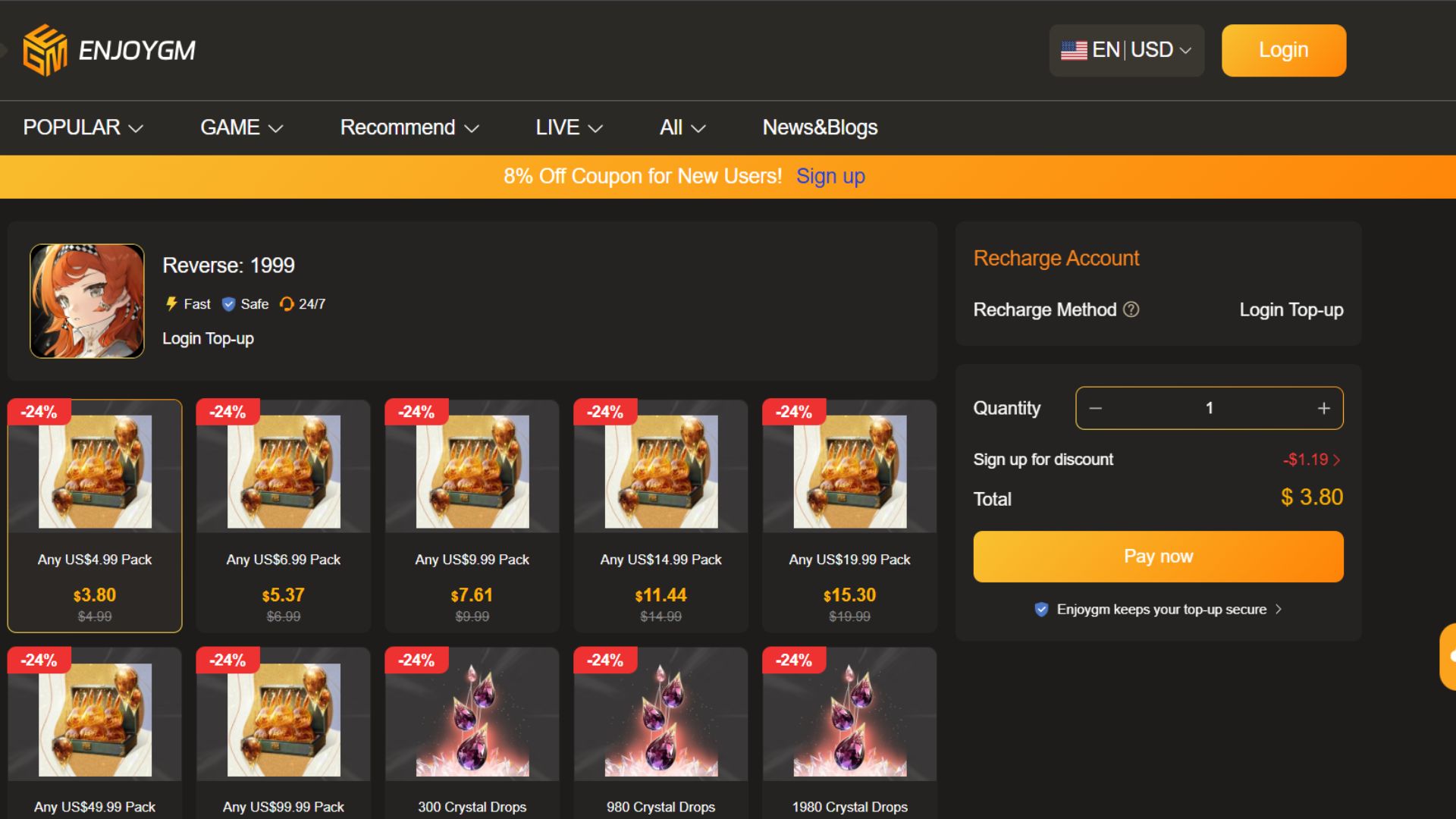
Task: Click the ENJOYGM logo icon
Action: (x=45, y=50)
